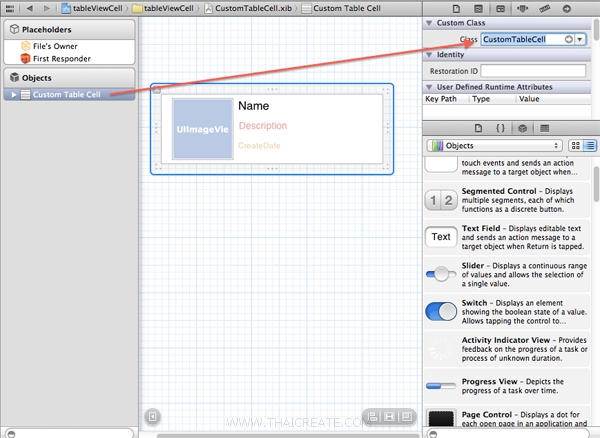The image size is (600, 438).
Task: Click the object library vertical scrollbar
Action: (x=596, y=184)
